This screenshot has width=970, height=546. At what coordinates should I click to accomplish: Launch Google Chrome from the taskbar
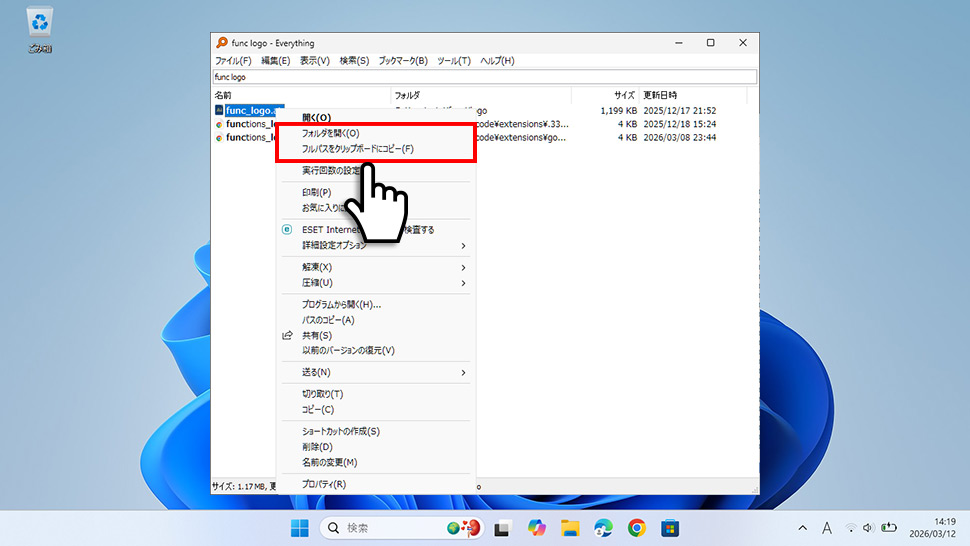point(637,528)
